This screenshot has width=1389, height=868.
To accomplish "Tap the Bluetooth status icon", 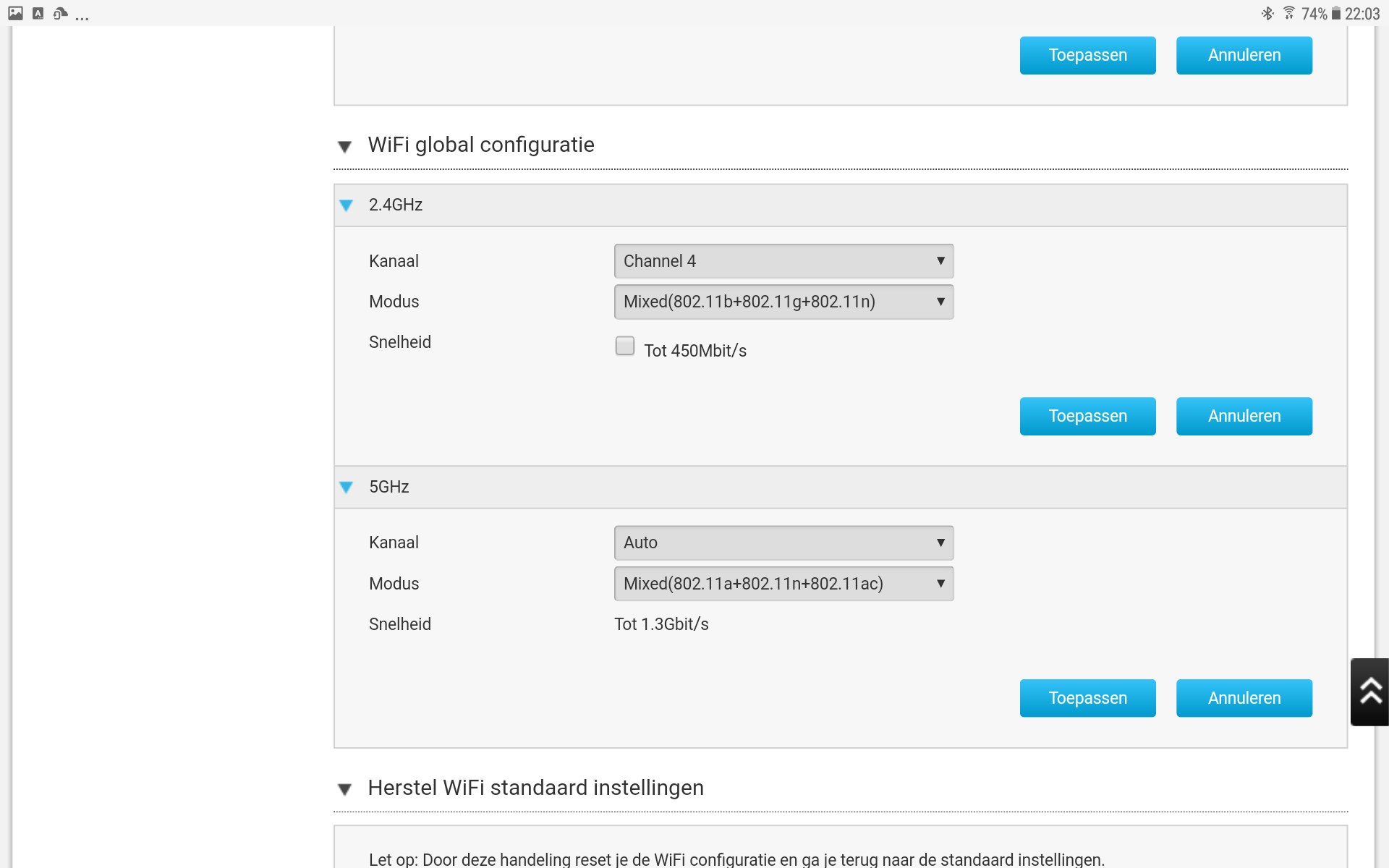I will pos(1267,13).
